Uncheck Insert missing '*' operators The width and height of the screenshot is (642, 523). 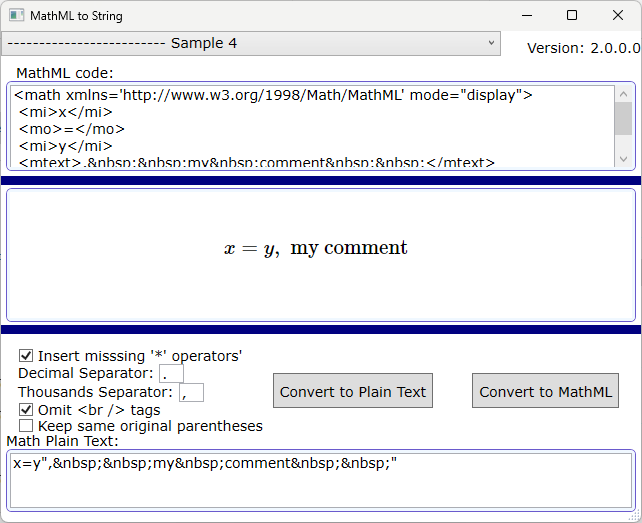[x=26, y=356]
